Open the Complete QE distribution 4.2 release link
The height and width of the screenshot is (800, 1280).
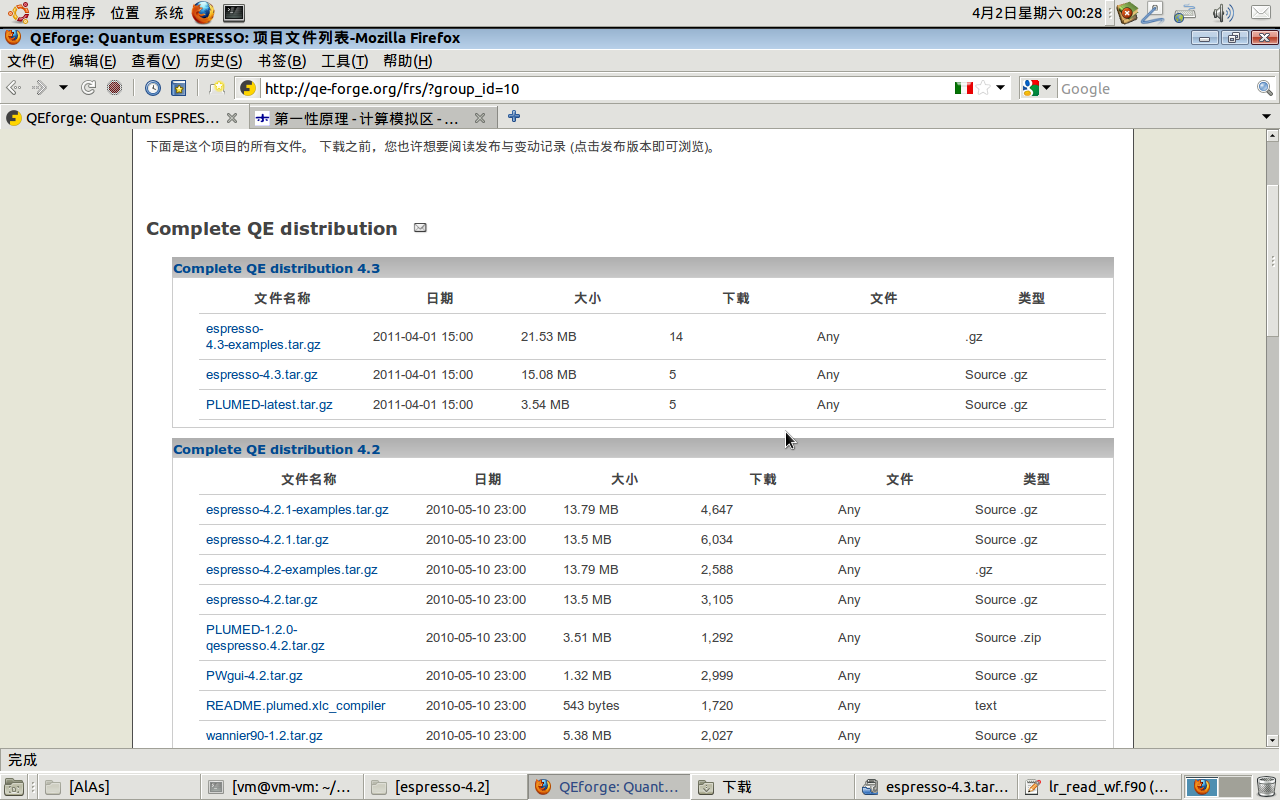coord(276,449)
